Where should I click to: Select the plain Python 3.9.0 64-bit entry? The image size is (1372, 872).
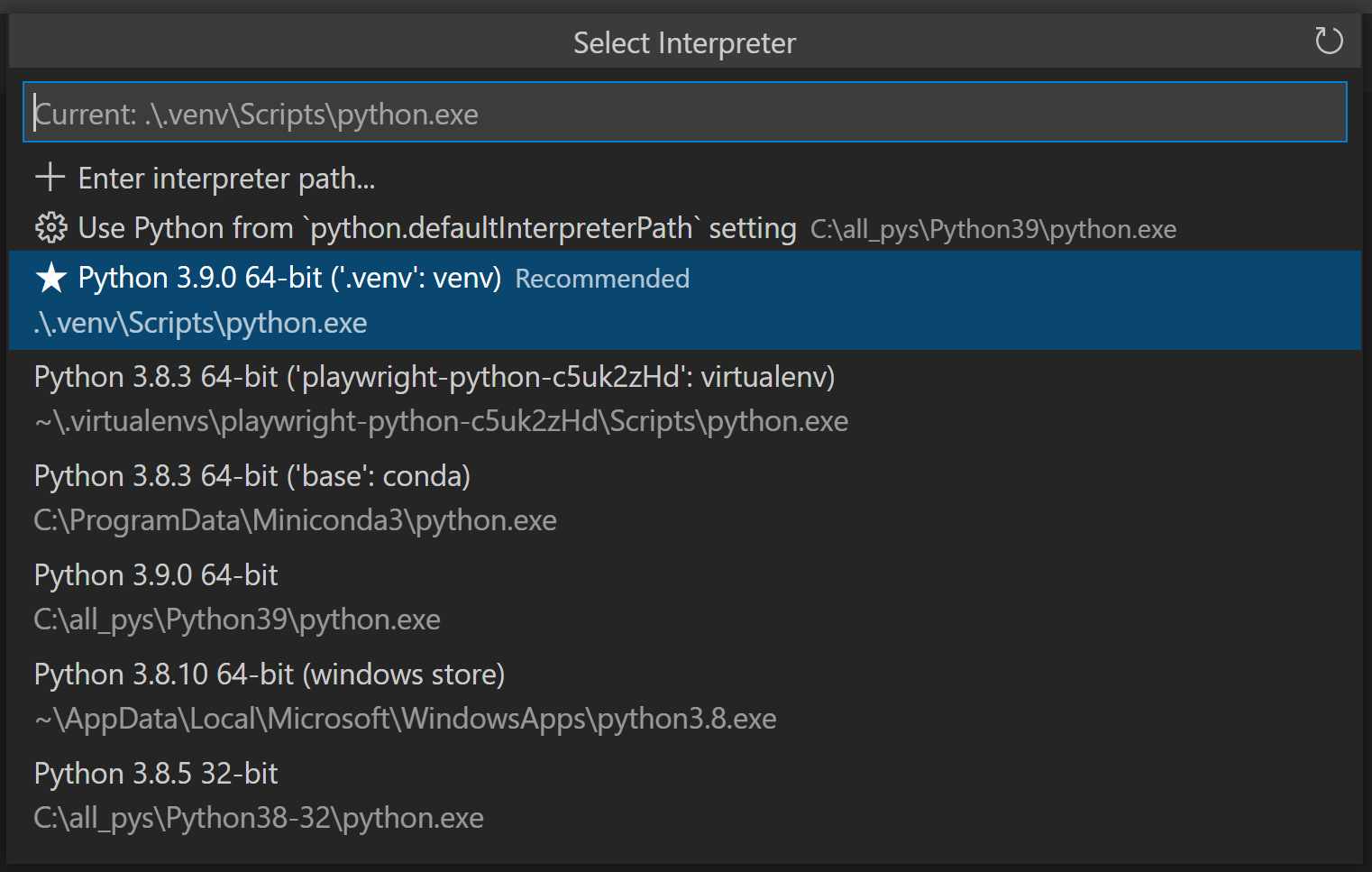tap(156, 575)
